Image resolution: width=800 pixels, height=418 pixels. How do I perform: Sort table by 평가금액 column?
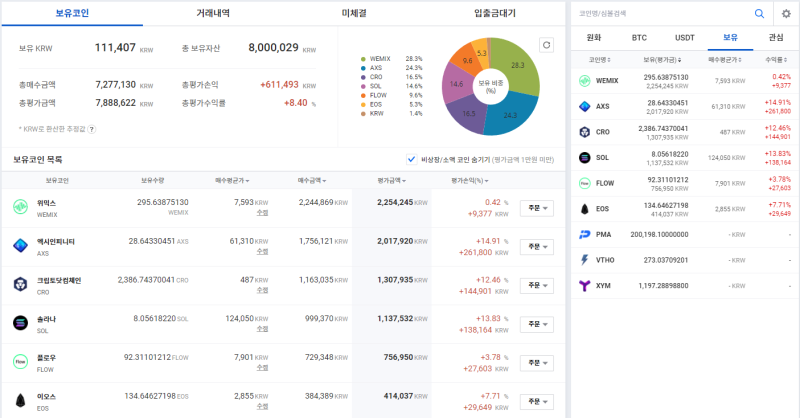(392, 181)
